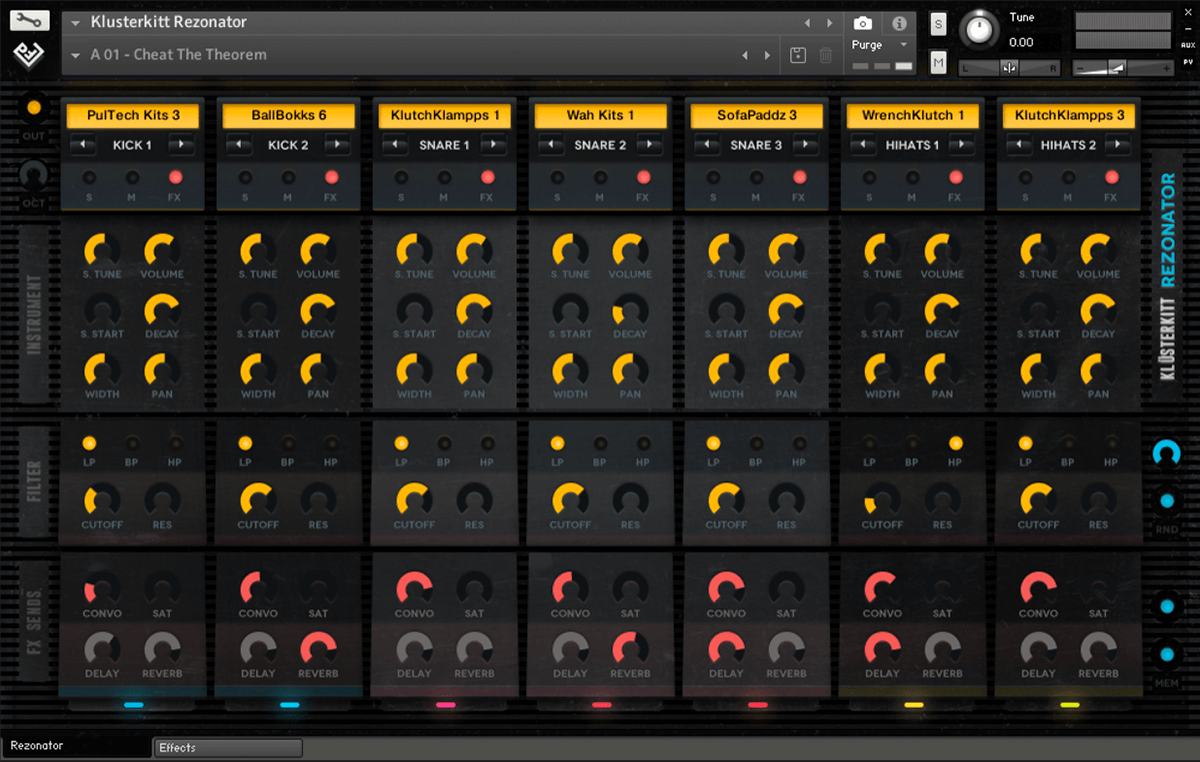Save the current snapshot with disk icon

coord(797,56)
